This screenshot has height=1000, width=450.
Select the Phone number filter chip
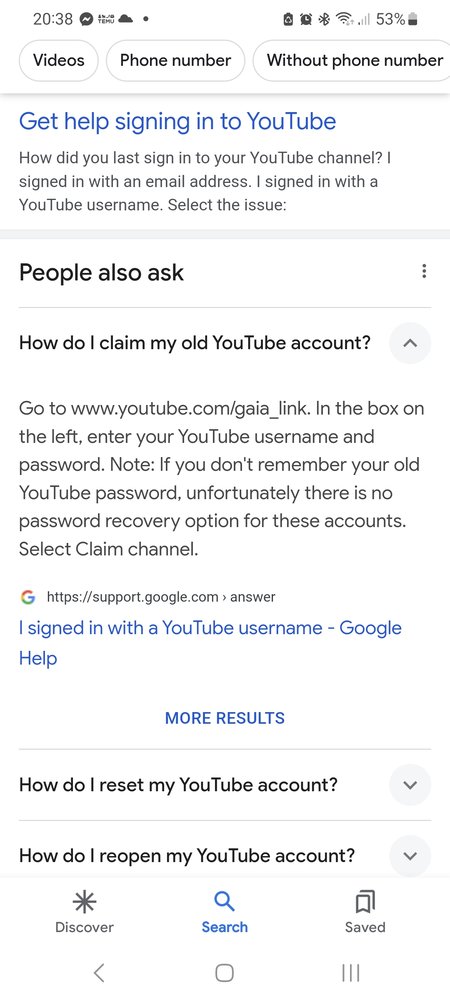pos(175,61)
